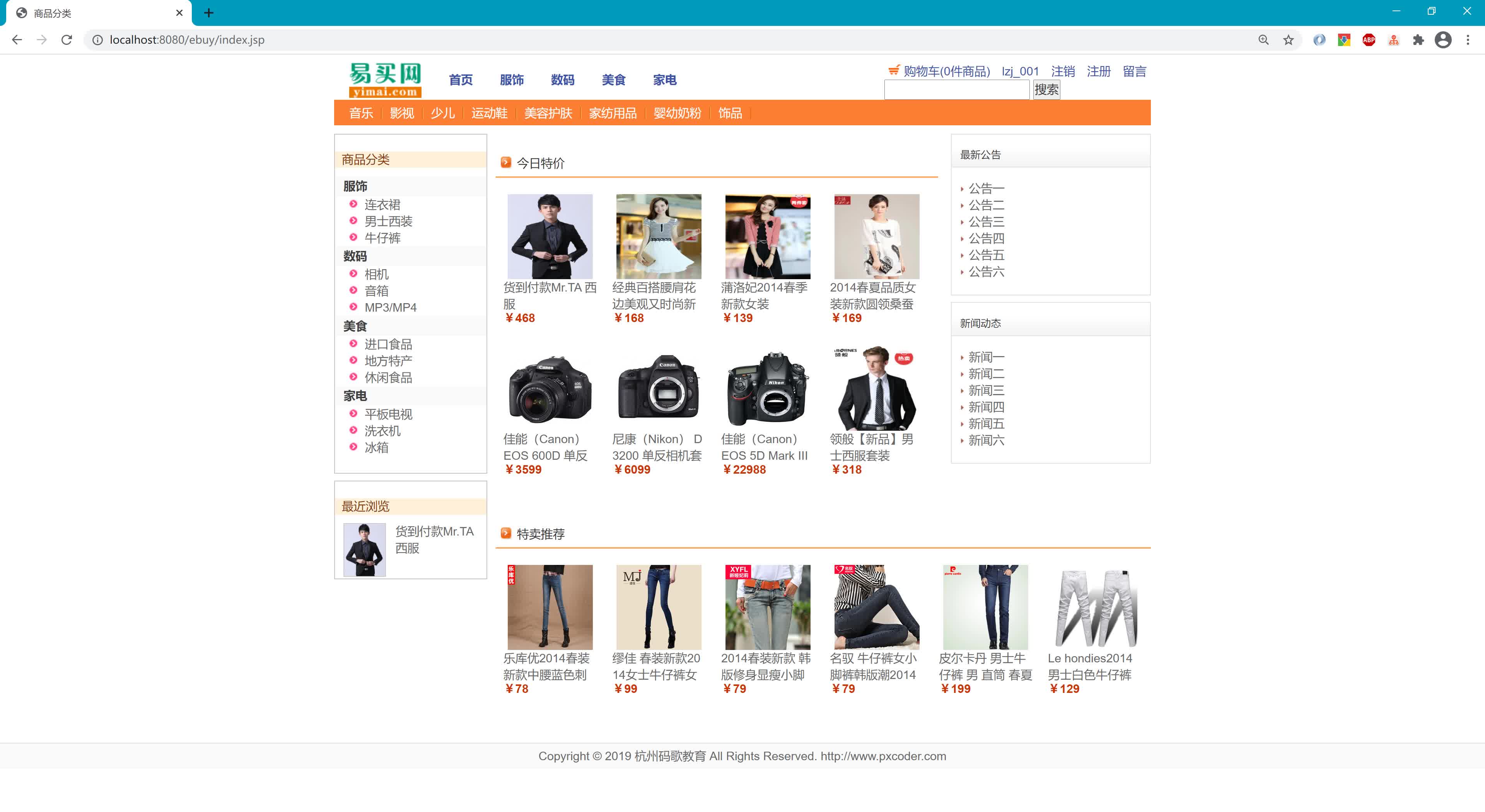Image resolution: width=1485 pixels, height=812 pixels.
Task: Open the 服饰 nav menu
Action: 512,80
